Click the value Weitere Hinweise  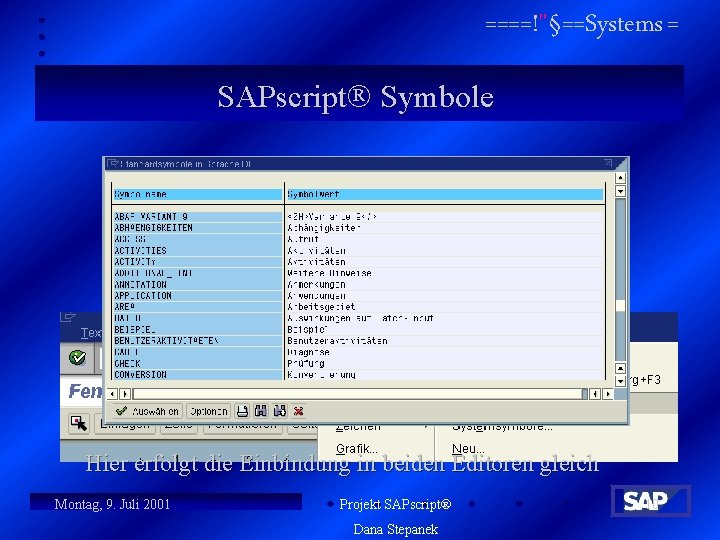pyautogui.click(x=329, y=273)
